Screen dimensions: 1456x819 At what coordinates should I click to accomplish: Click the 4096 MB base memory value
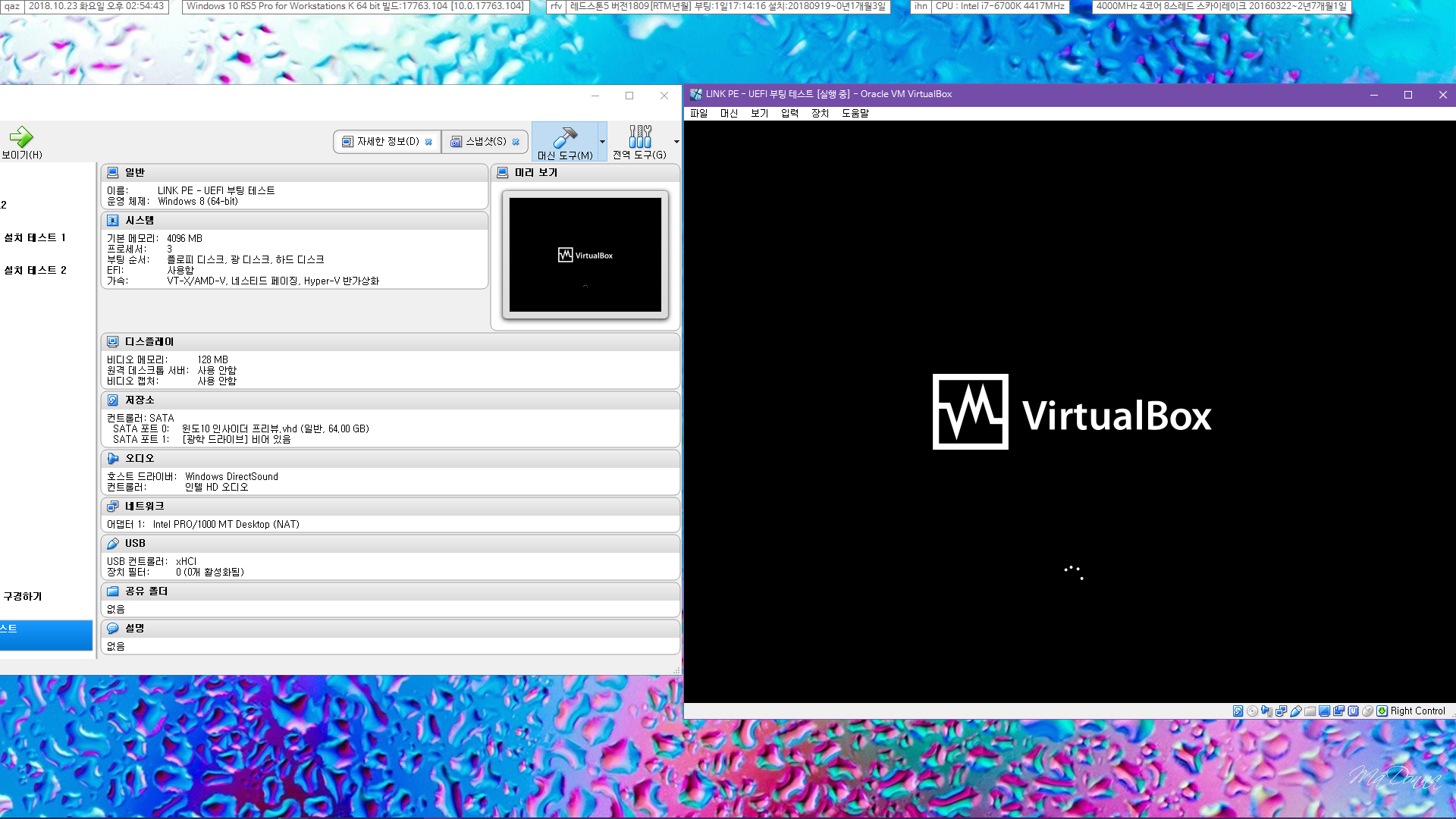tap(184, 238)
